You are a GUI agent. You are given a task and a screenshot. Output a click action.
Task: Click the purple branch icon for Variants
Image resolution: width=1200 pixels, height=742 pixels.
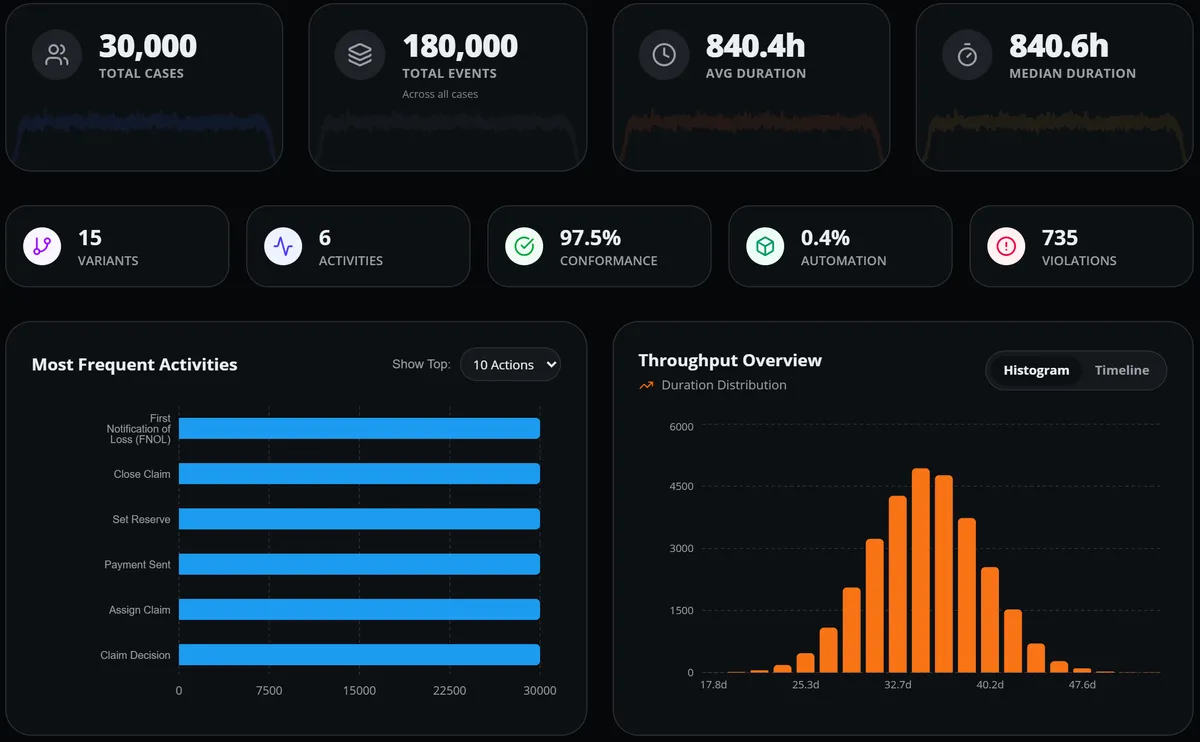coord(42,246)
